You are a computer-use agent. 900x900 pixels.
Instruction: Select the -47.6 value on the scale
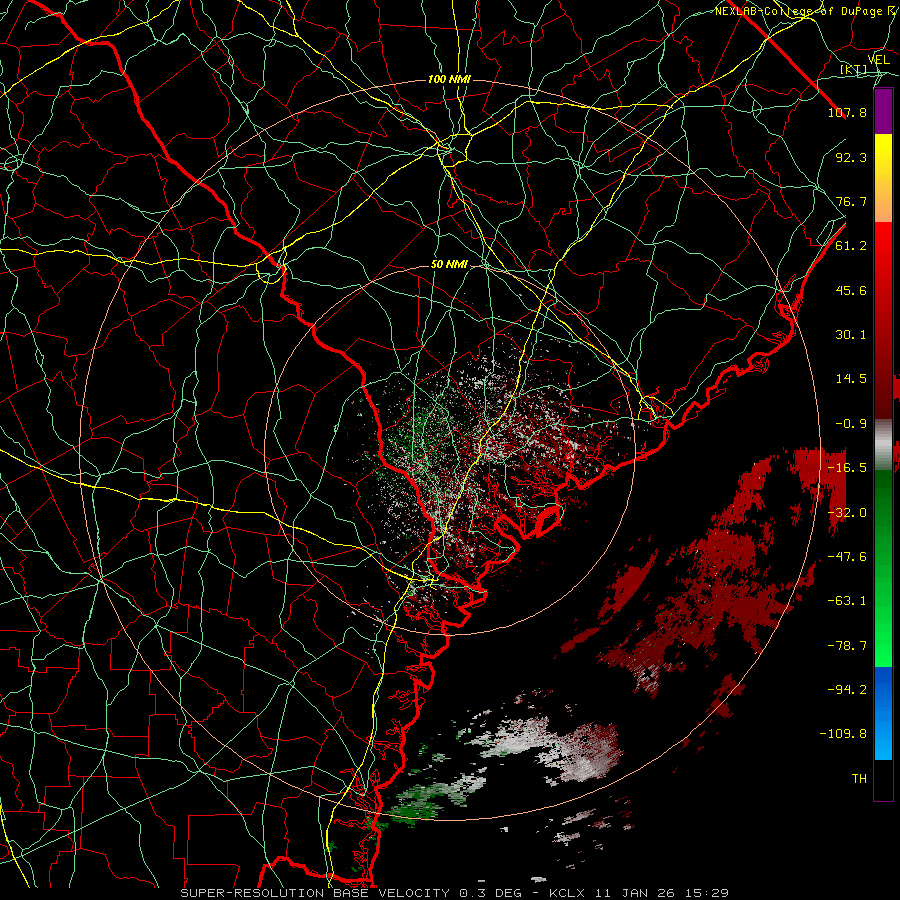[x=847, y=557]
